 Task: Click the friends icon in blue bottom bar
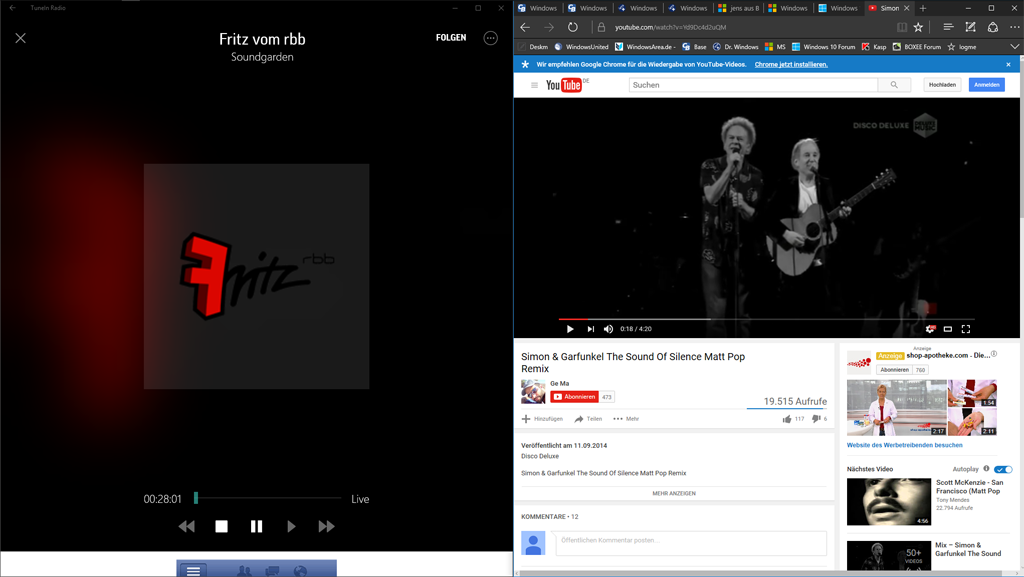coord(244,571)
